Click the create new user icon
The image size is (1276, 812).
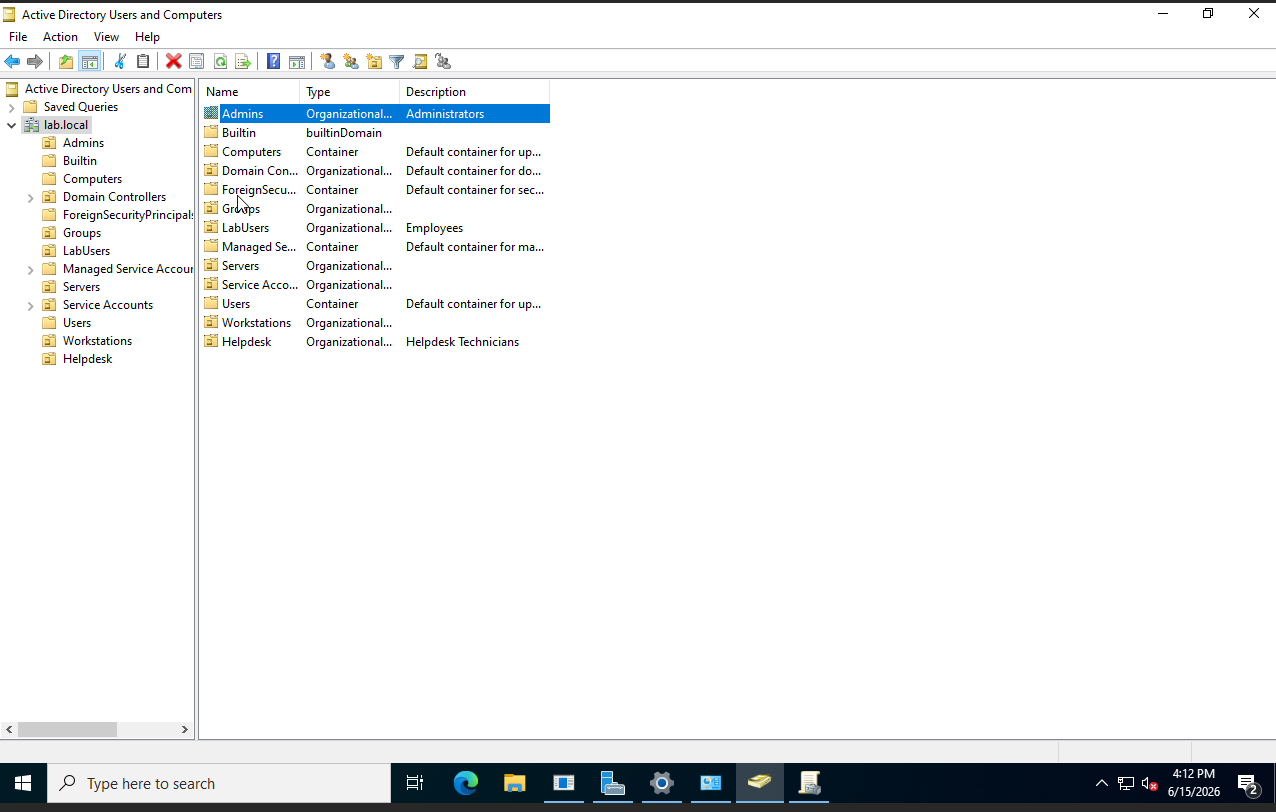click(x=327, y=62)
